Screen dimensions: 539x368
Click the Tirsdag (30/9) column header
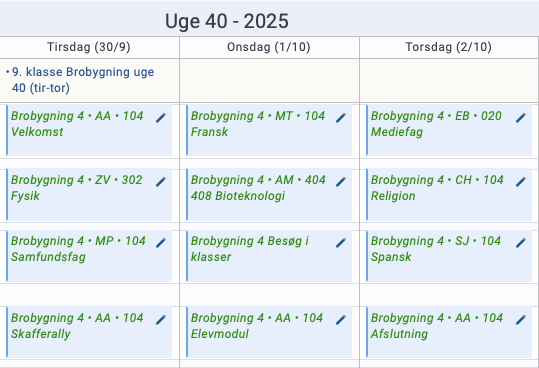tap(89, 47)
